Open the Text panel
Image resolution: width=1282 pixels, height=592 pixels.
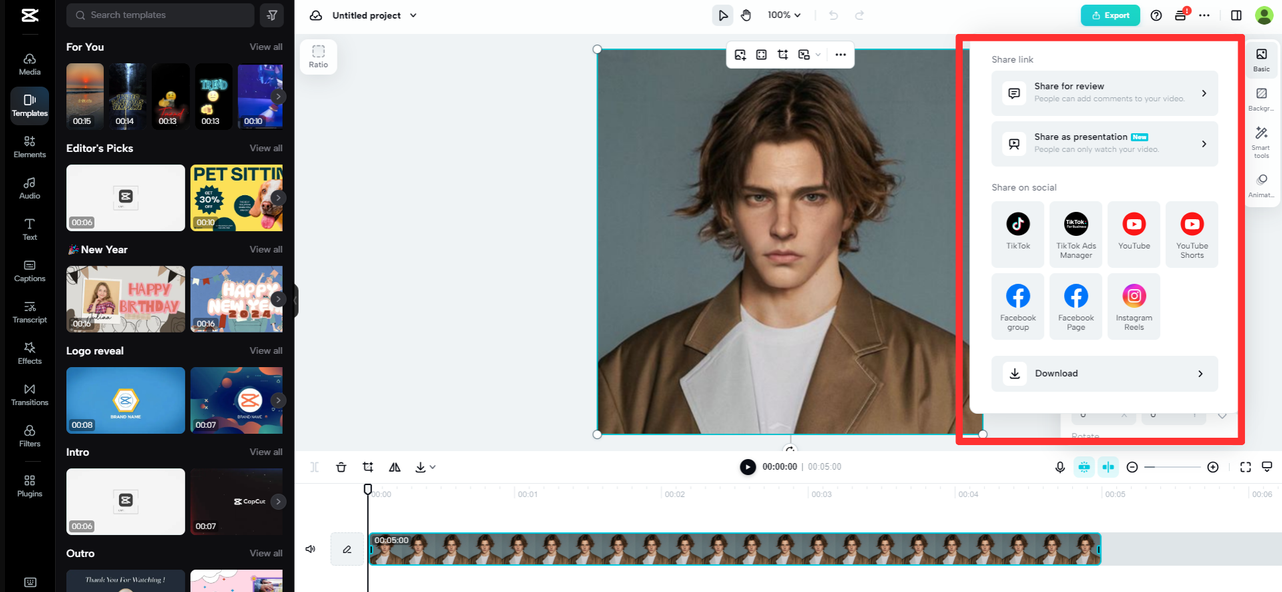click(x=29, y=229)
